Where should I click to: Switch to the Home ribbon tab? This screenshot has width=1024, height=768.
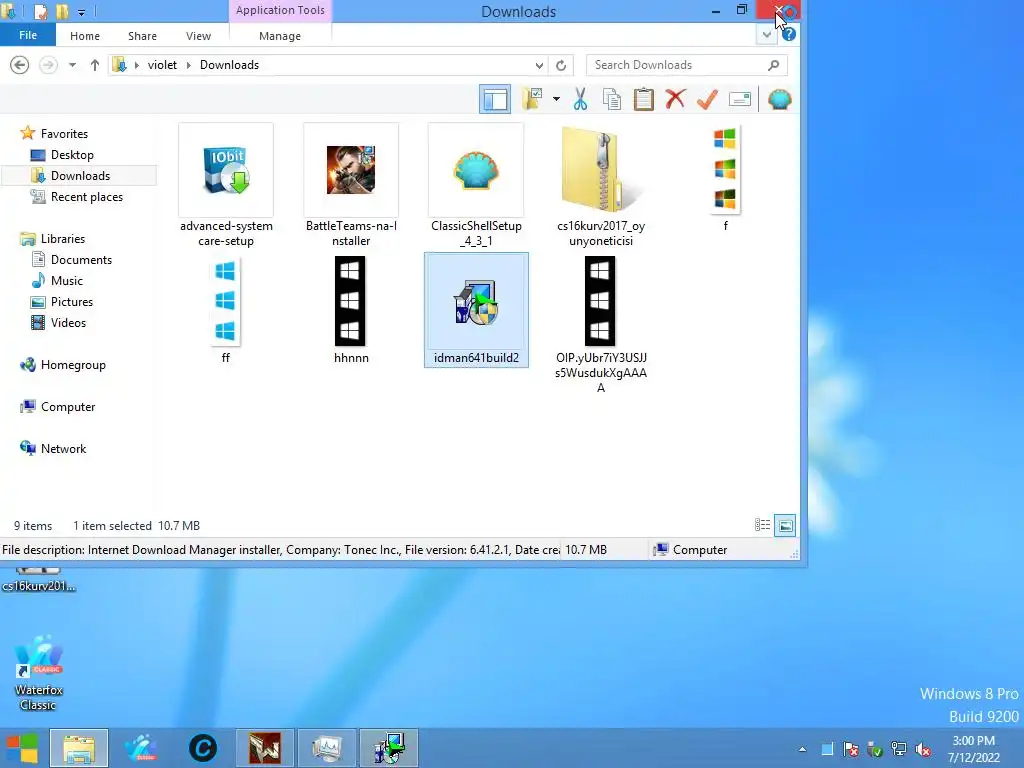pos(85,36)
